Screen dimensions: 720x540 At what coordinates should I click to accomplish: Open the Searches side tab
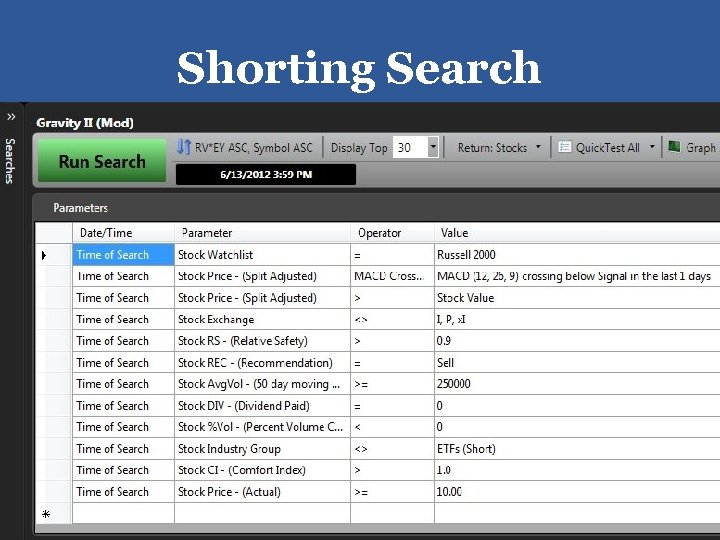10,160
